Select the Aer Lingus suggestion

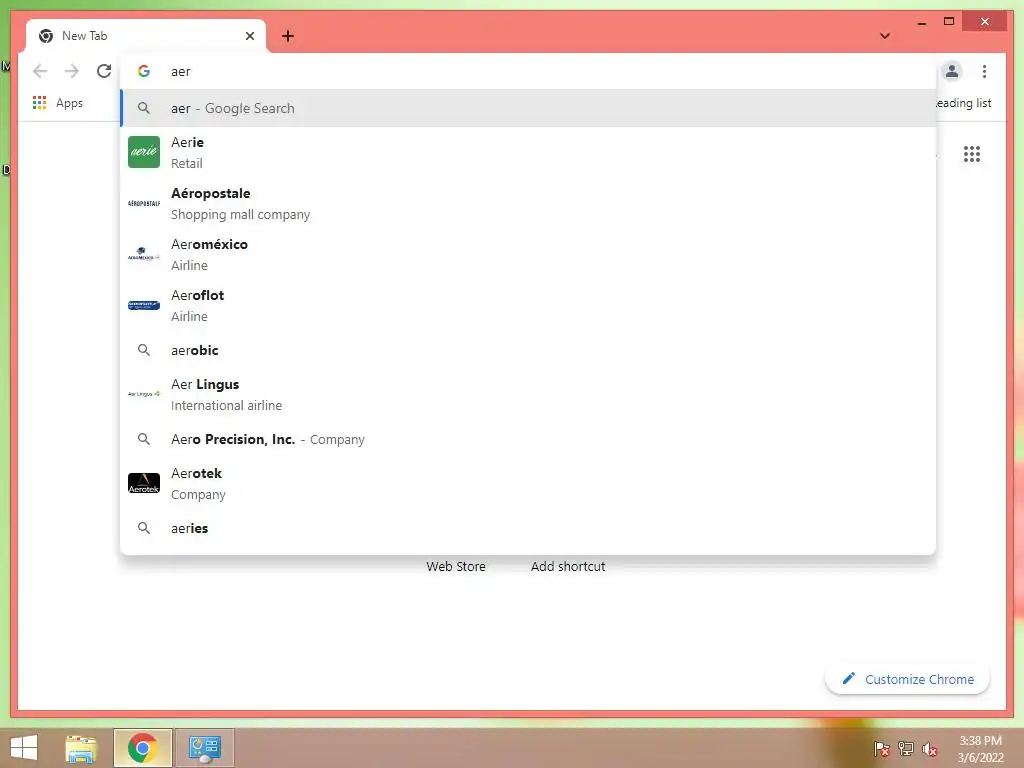tap(528, 394)
